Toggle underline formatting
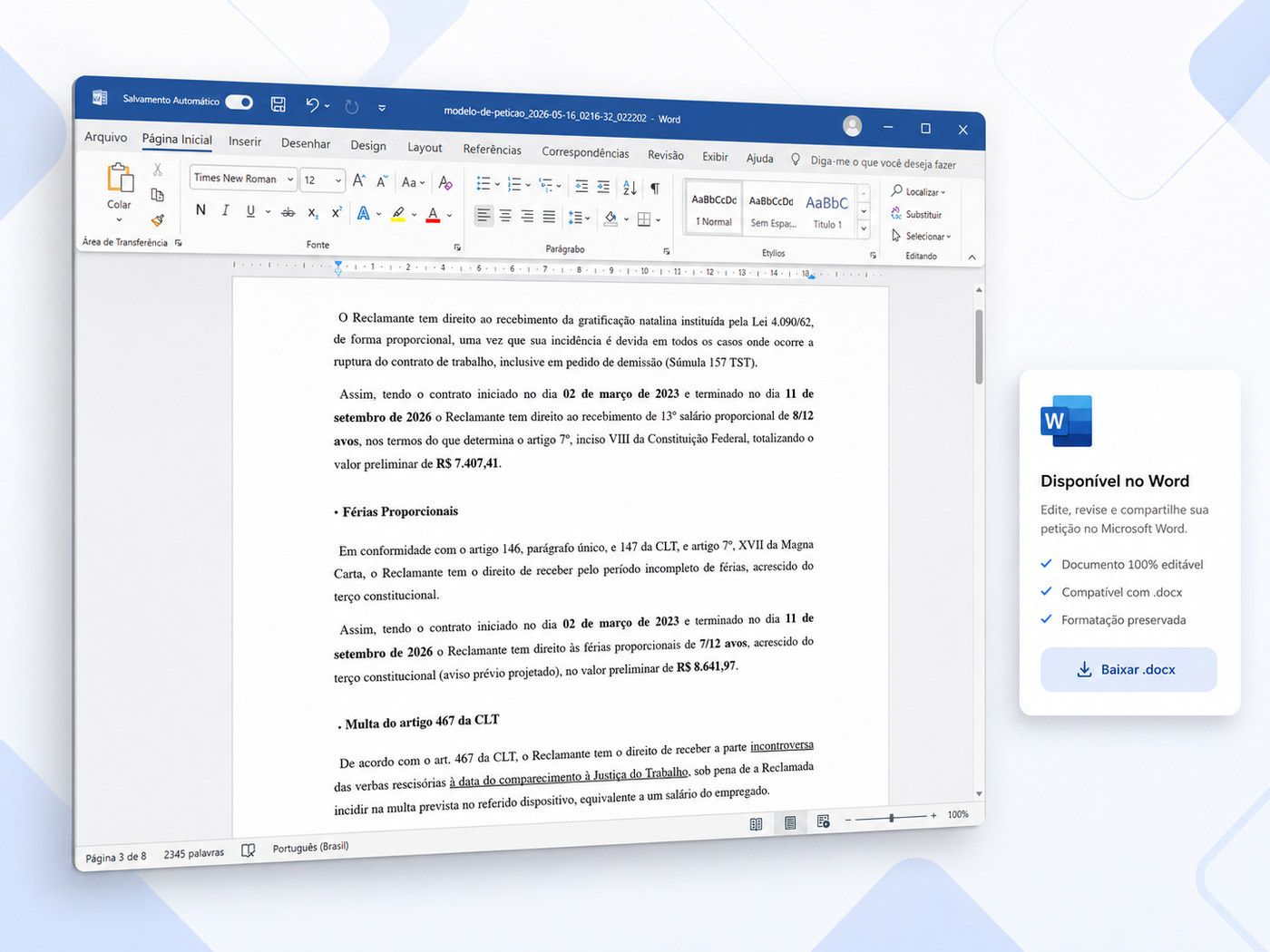The height and width of the screenshot is (952, 1270). pyautogui.click(x=250, y=211)
